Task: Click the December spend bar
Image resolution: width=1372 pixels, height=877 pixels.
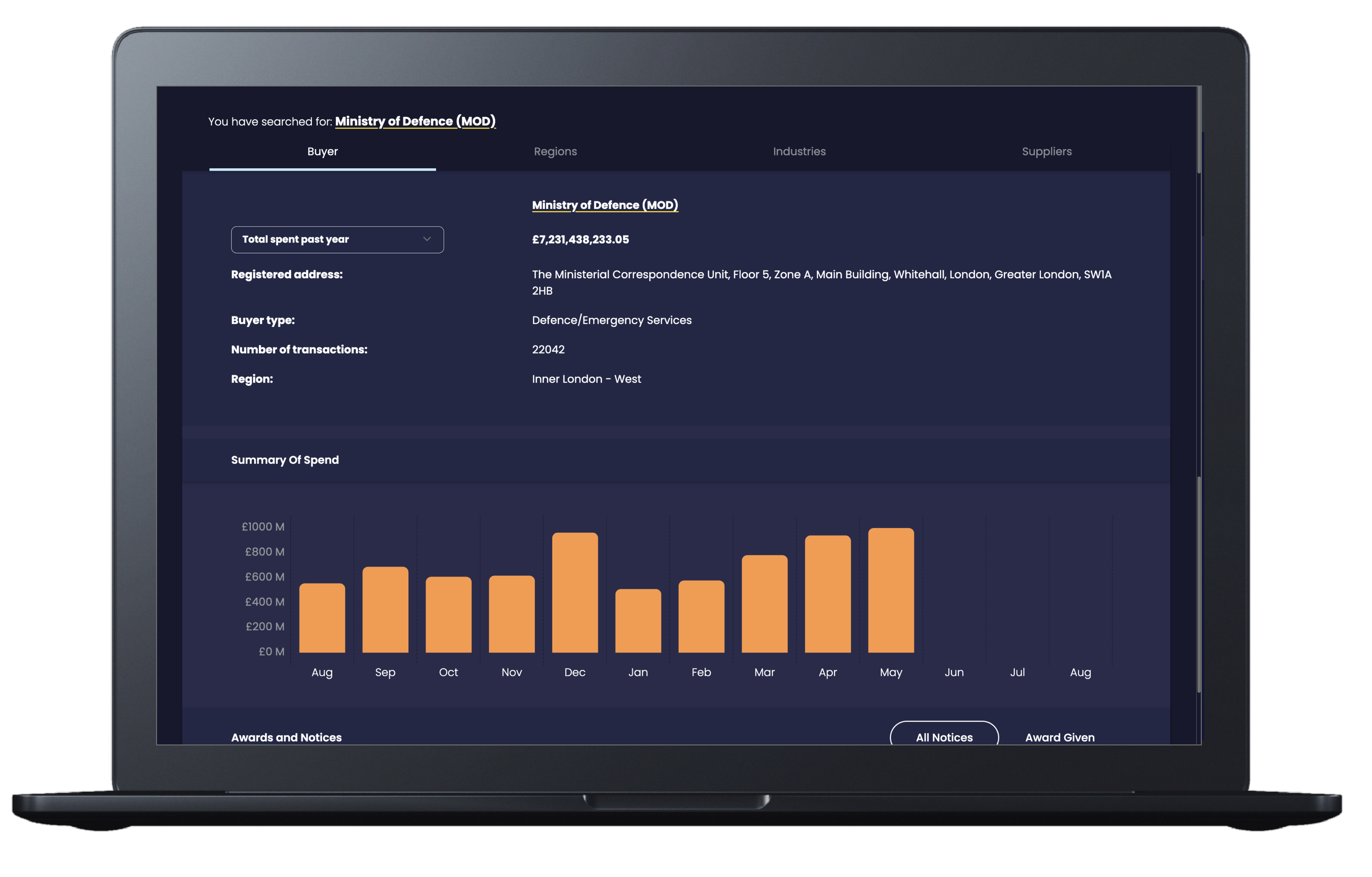Action: pyautogui.click(x=575, y=593)
